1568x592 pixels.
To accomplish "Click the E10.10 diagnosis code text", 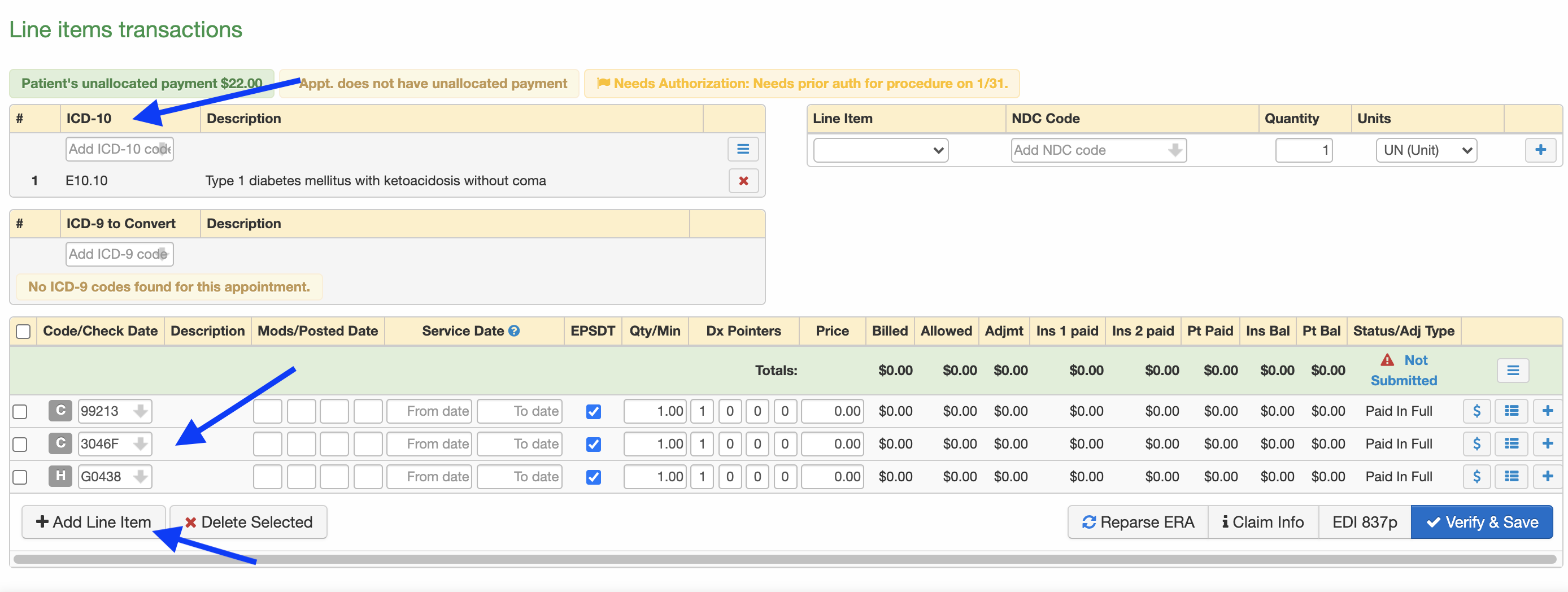I will click(x=86, y=181).
